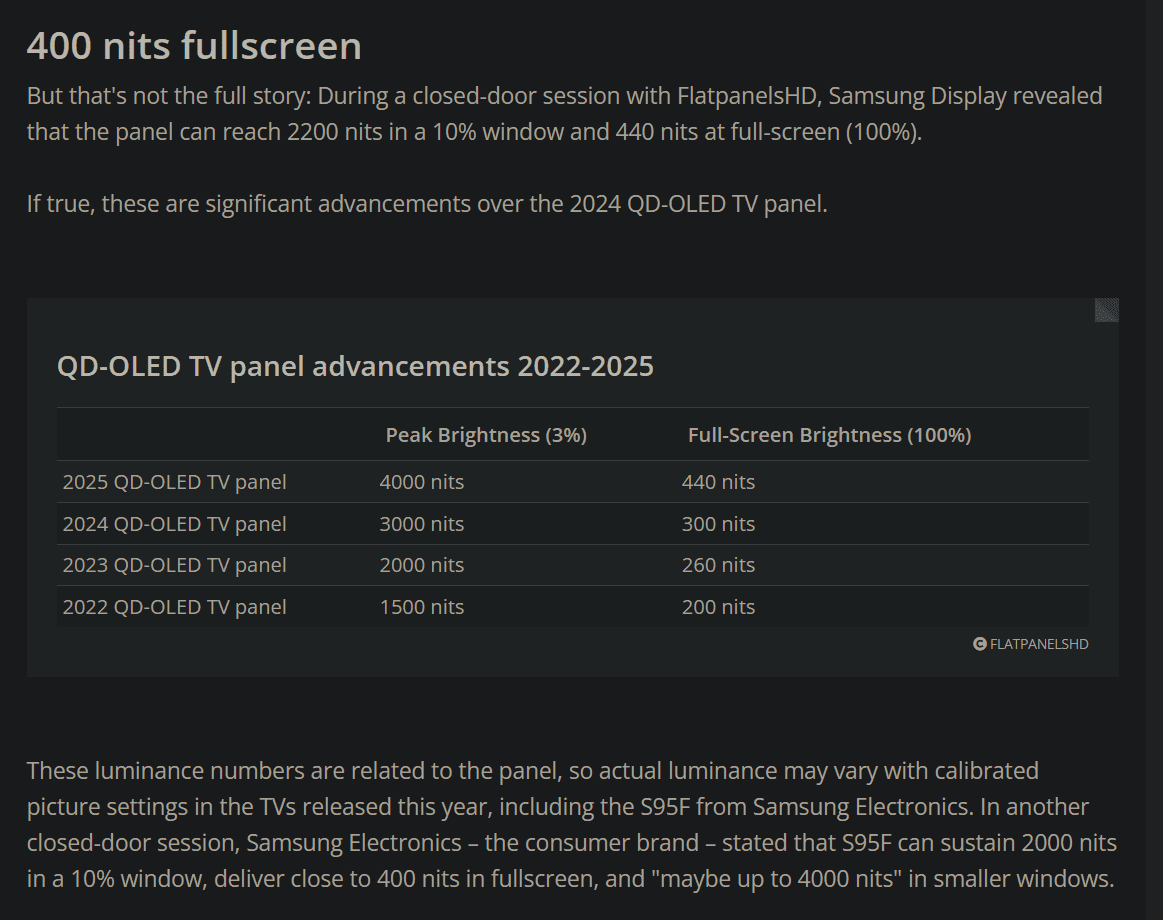Click the copyright icon beside FLATPANELSHD
The width and height of the screenshot is (1163, 920).
point(979,644)
